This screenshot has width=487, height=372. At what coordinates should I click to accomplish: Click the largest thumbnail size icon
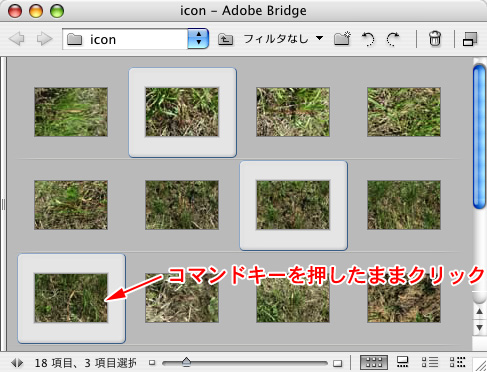[338, 363]
